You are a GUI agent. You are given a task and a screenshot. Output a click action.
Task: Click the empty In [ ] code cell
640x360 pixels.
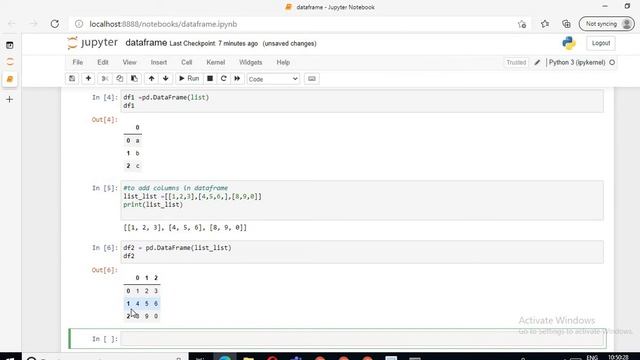click(x=362, y=339)
